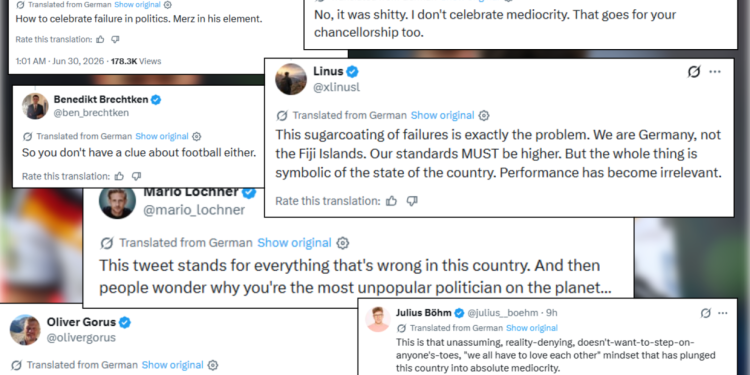Show original German text of Linus's tweet
The height and width of the screenshot is (375, 750).
(442, 115)
